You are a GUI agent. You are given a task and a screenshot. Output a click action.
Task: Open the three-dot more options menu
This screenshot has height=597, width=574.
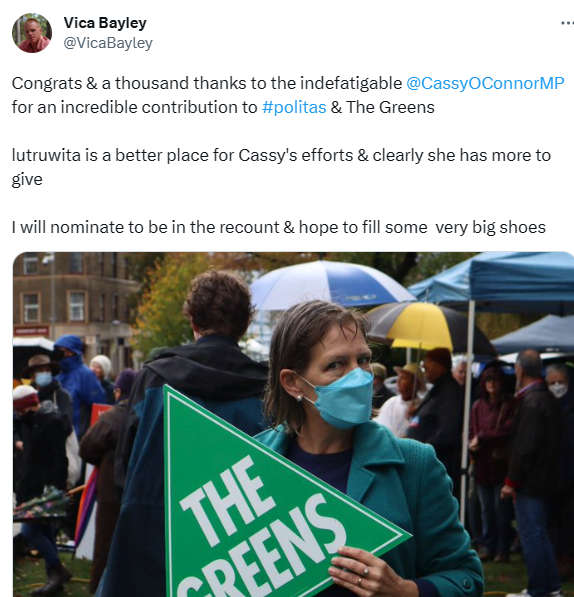pos(567,23)
